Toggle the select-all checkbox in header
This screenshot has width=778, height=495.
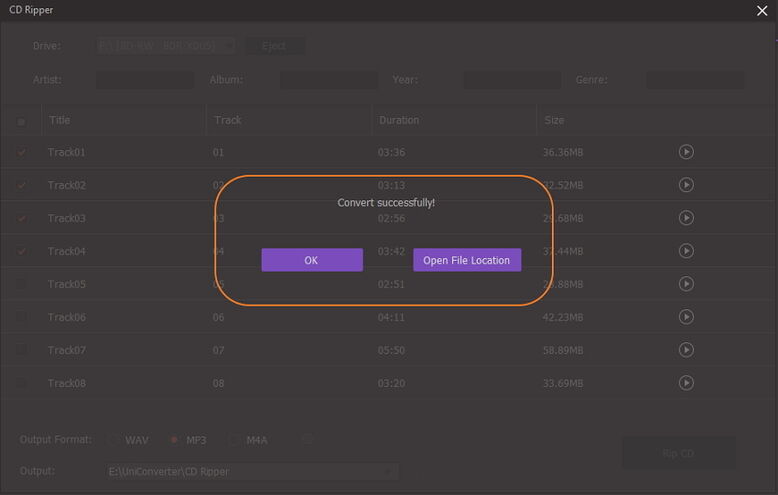click(21, 122)
